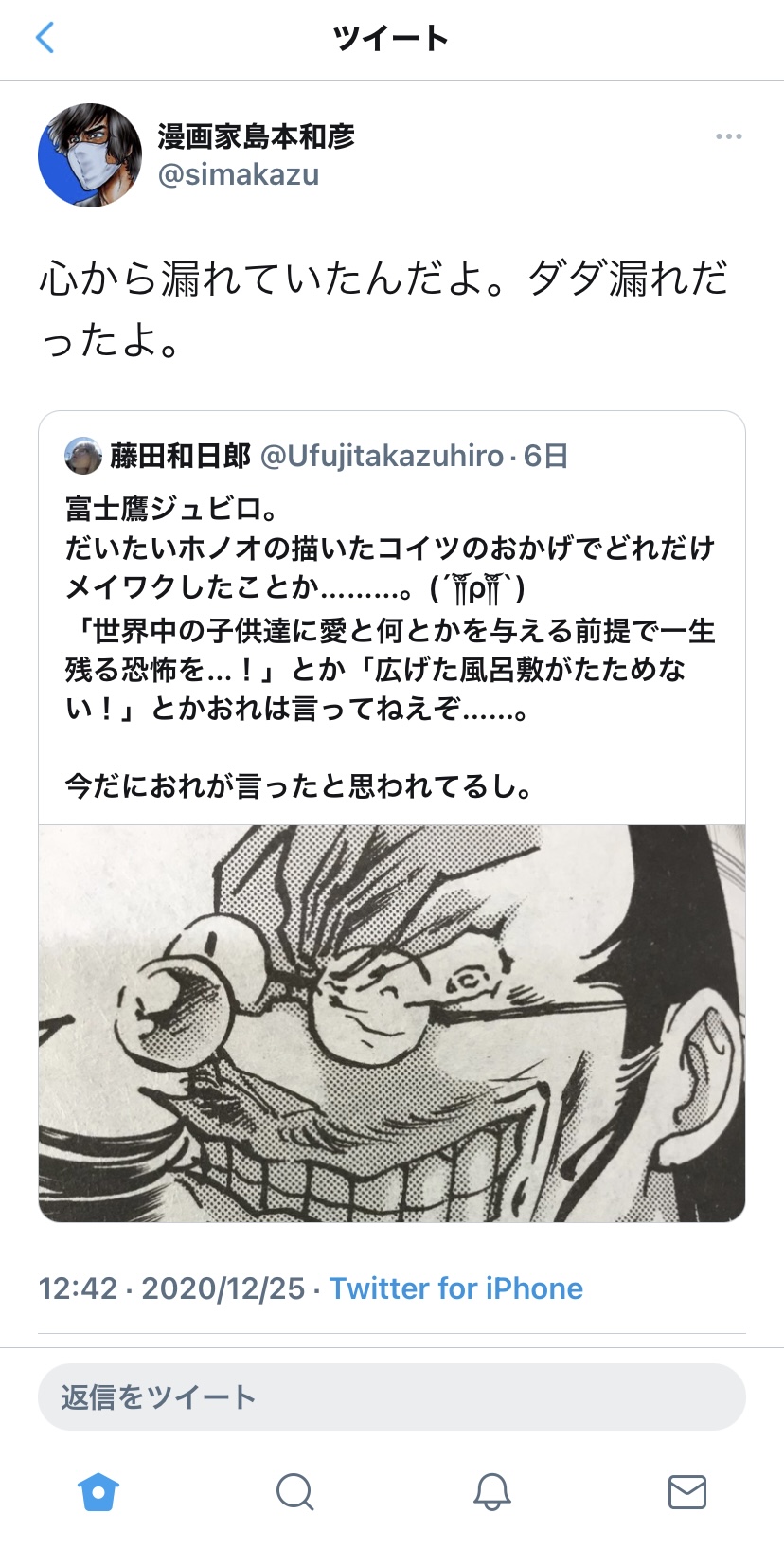
Task: Tap the back arrow icon
Action: point(45,38)
